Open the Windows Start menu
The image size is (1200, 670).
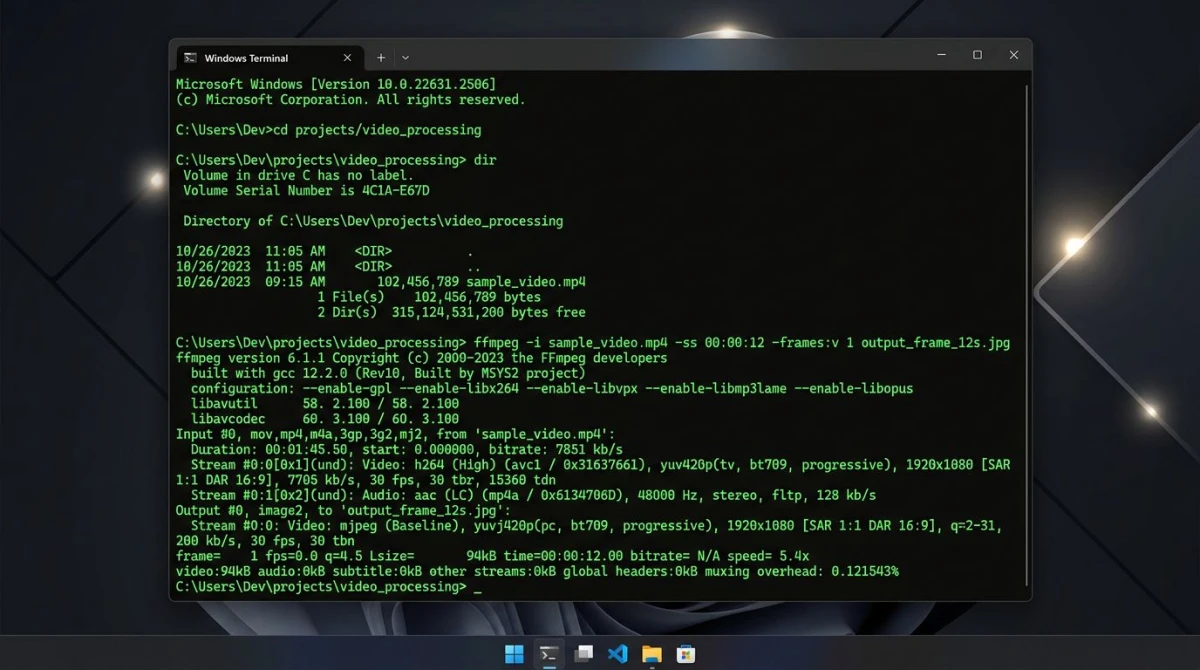(514, 654)
